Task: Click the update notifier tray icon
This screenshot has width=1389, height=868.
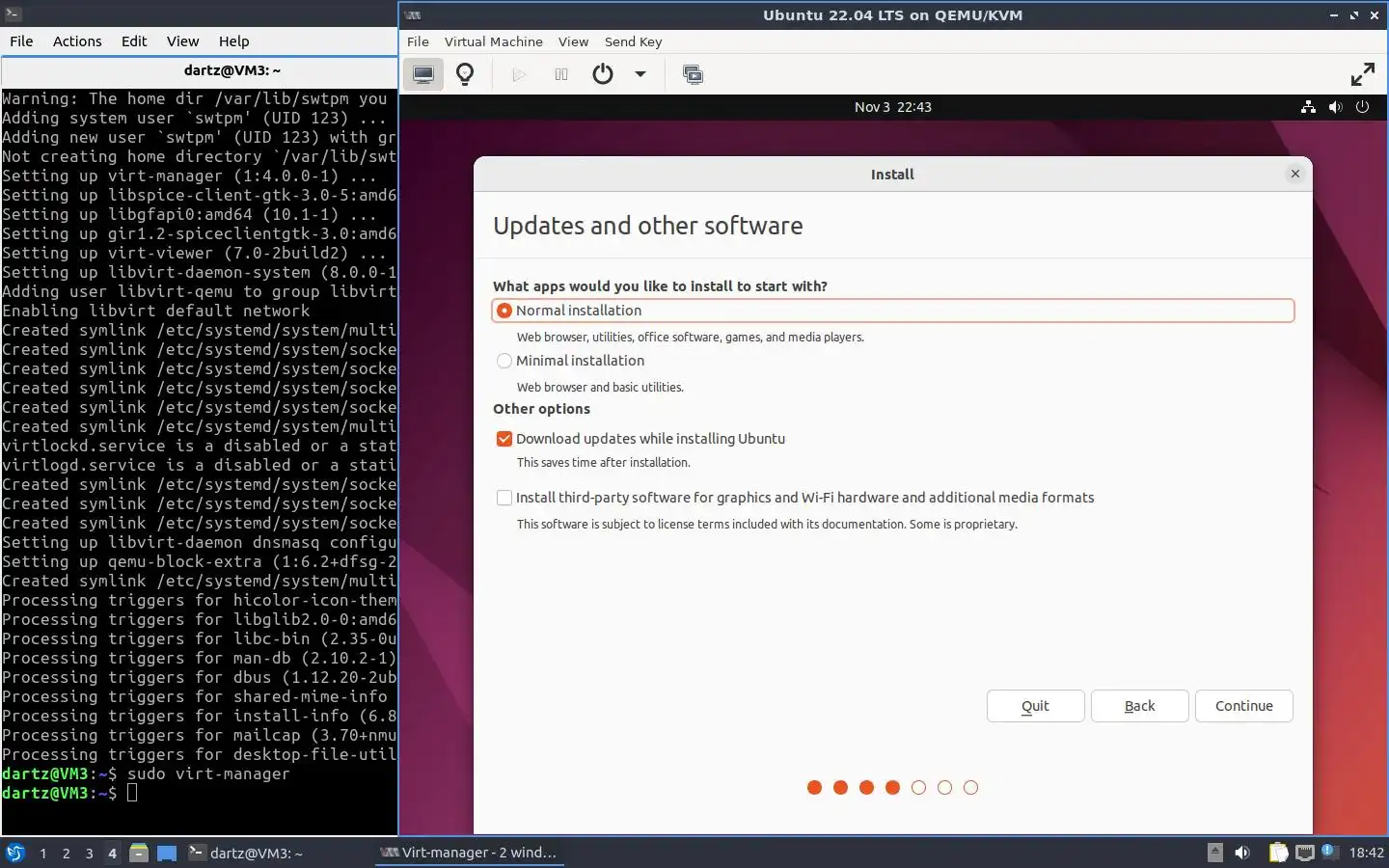Action: [x=1328, y=851]
